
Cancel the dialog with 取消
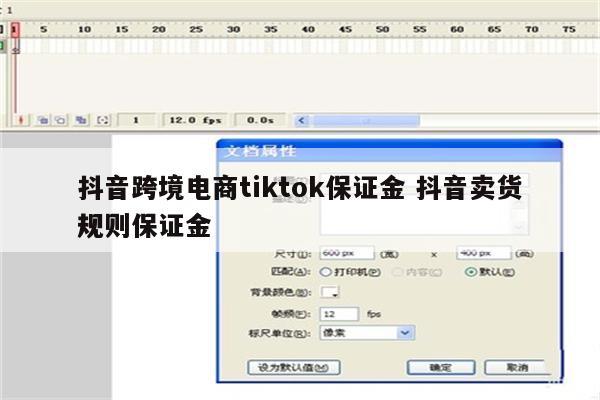point(517,367)
